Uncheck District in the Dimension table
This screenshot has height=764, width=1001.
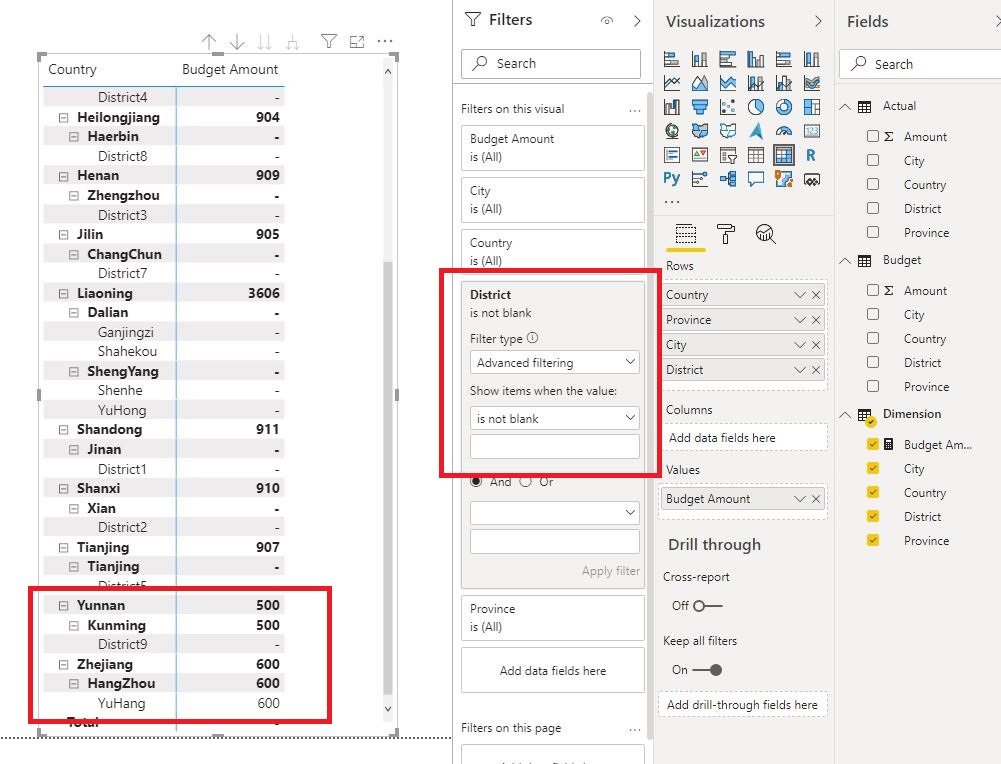click(873, 516)
